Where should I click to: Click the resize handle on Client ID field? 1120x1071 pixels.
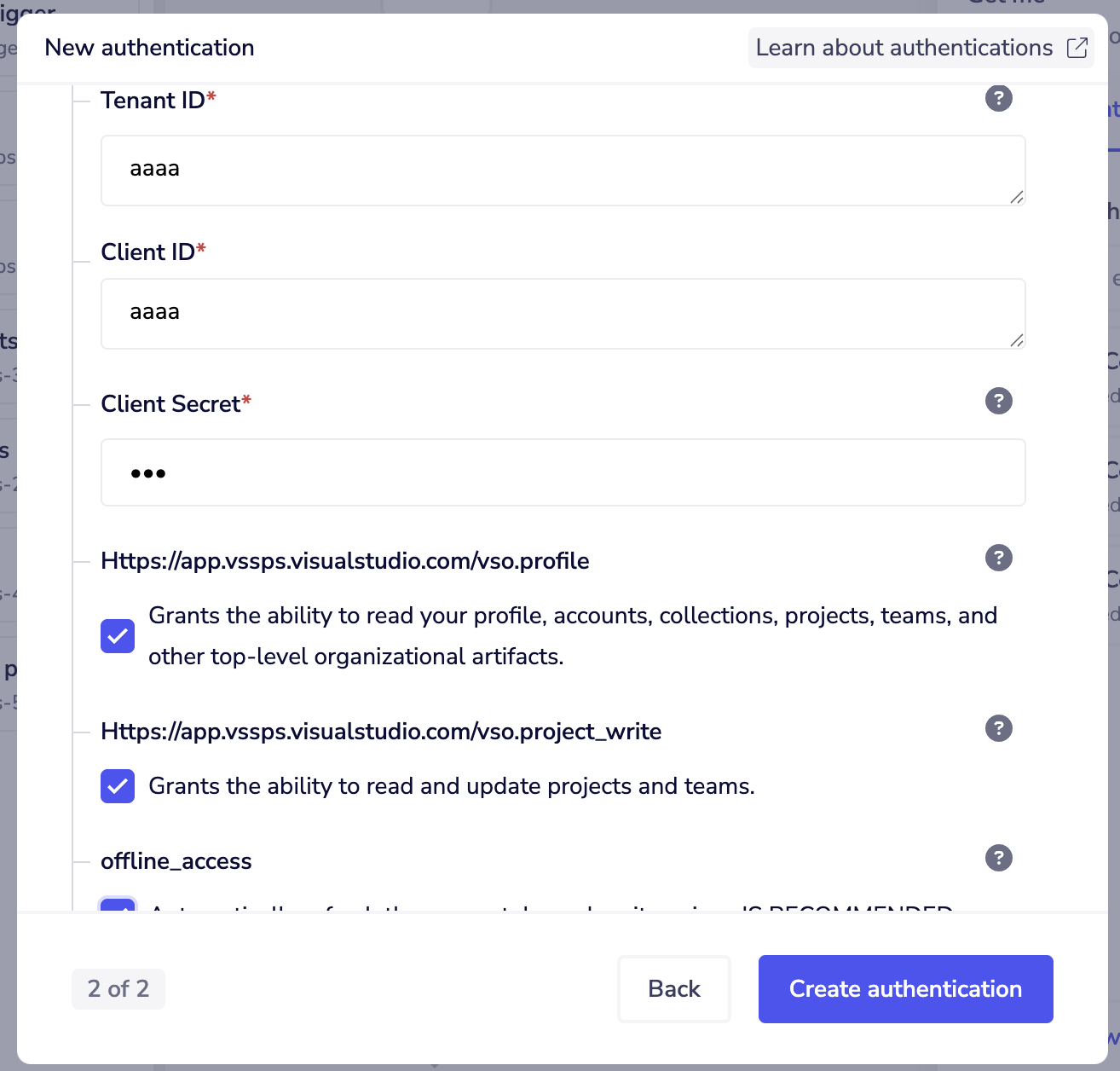point(1017,342)
